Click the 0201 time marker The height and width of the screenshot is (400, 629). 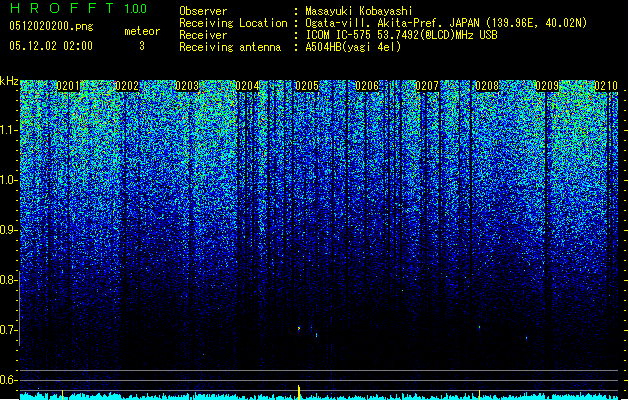pyautogui.click(x=68, y=86)
